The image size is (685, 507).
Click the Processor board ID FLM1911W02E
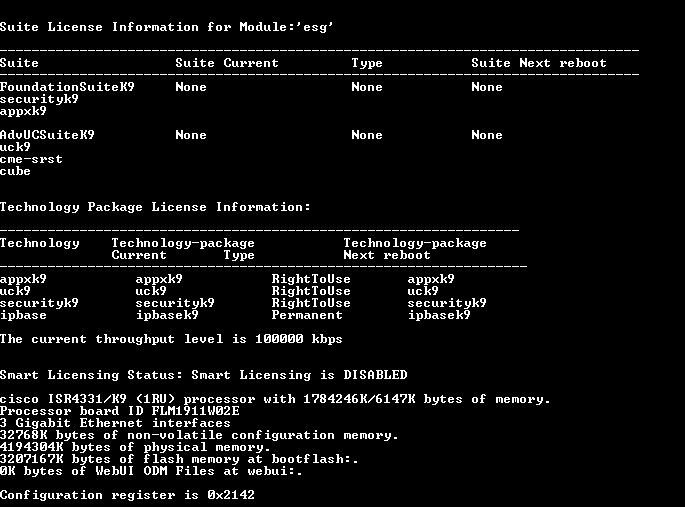[119, 411]
